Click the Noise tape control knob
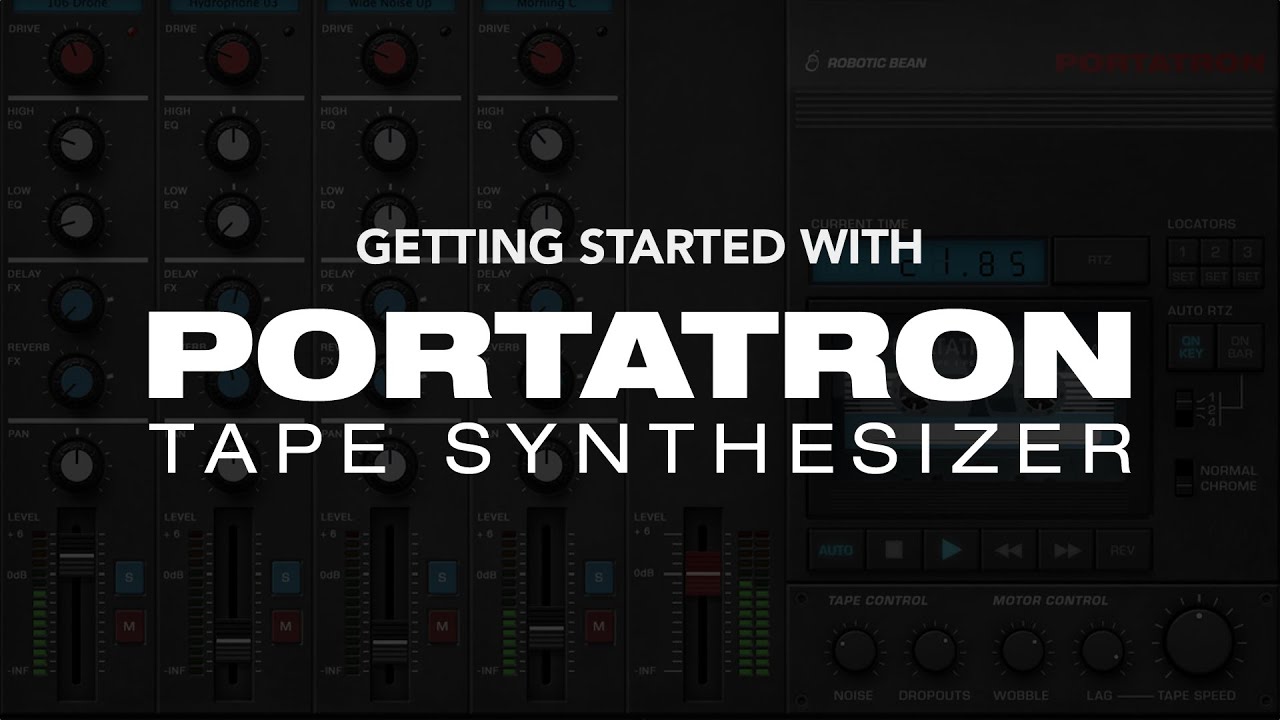Viewport: 1280px width, 720px height. [x=853, y=650]
